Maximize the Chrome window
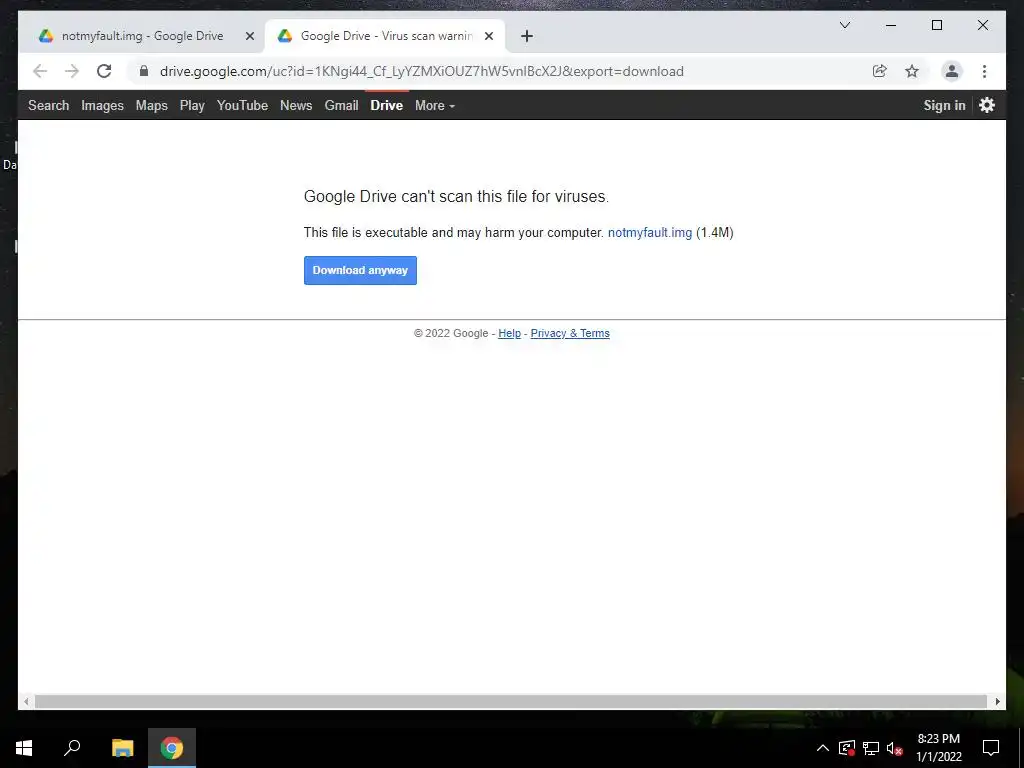 (x=936, y=25)
